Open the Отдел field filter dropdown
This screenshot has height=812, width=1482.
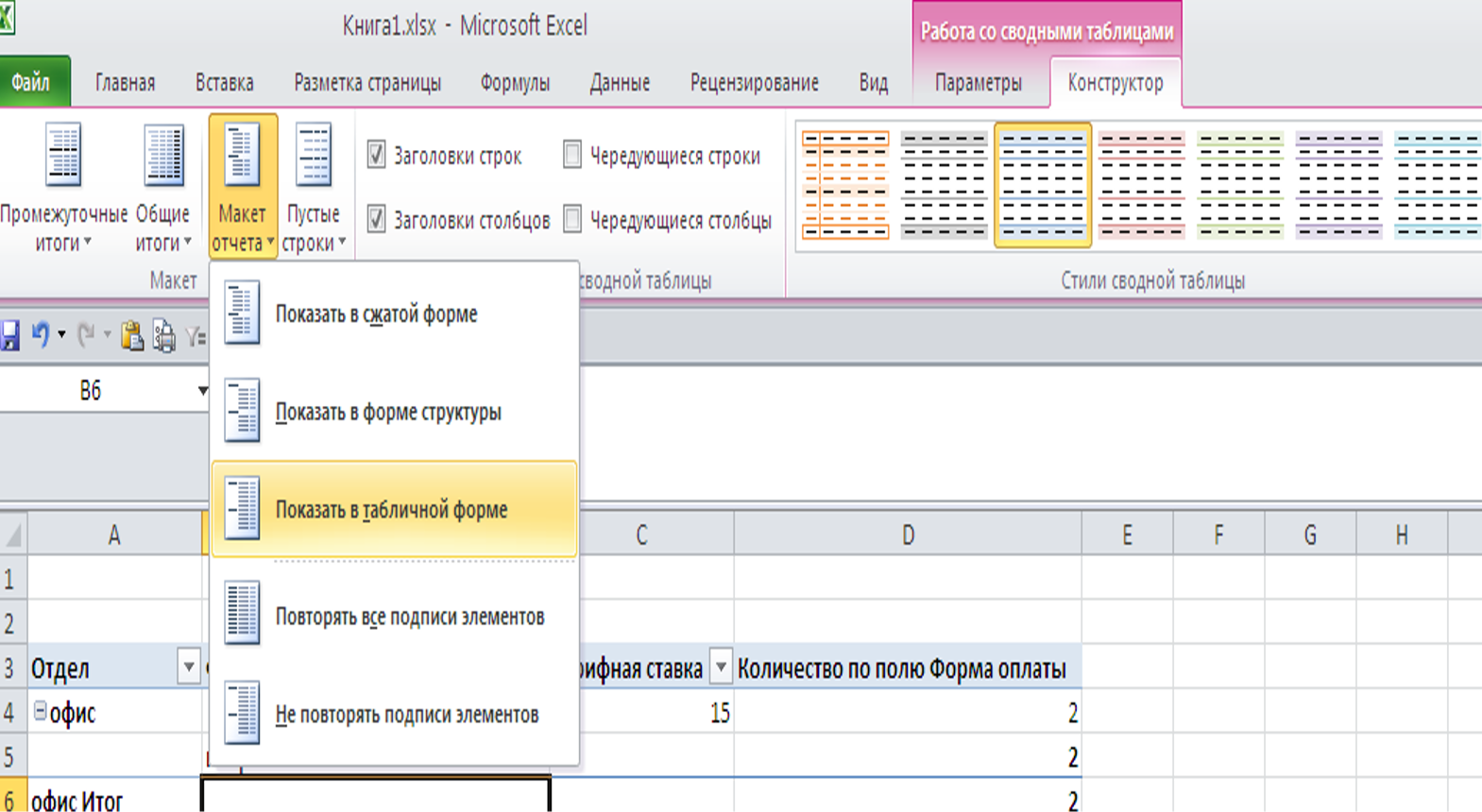coord(188,668)
